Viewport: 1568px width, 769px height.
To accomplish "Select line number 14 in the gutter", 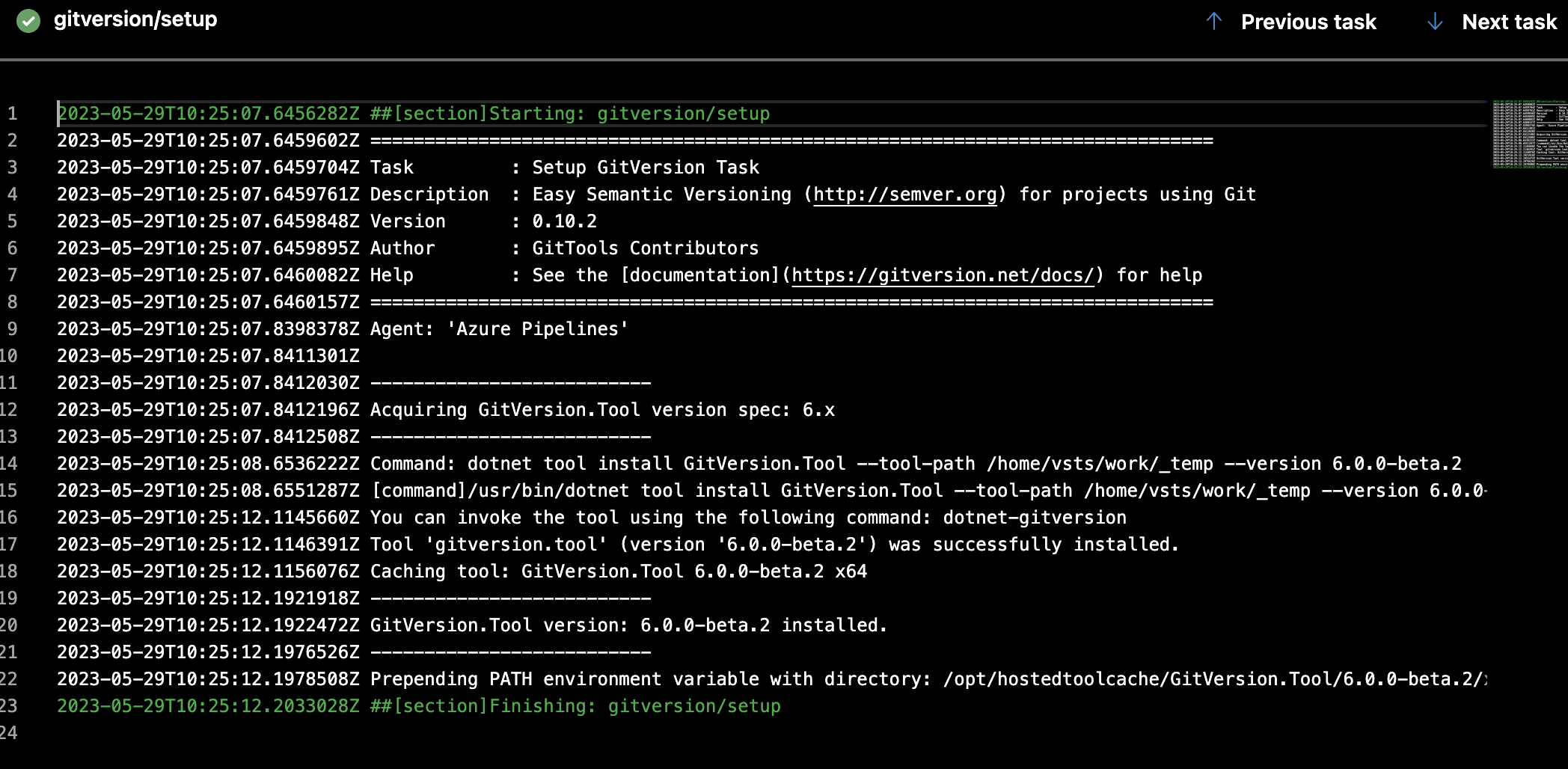I will (x=15, y=463).
